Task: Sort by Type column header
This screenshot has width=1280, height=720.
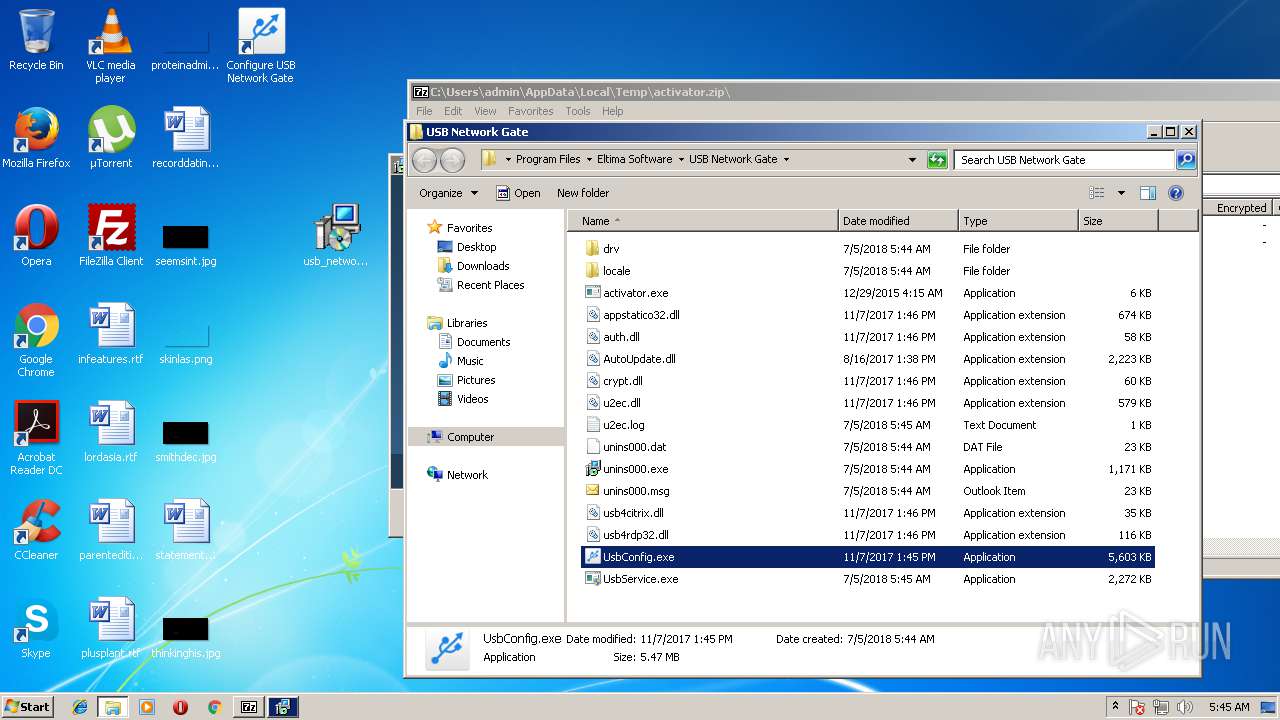Action: (x=1018, y=221)
